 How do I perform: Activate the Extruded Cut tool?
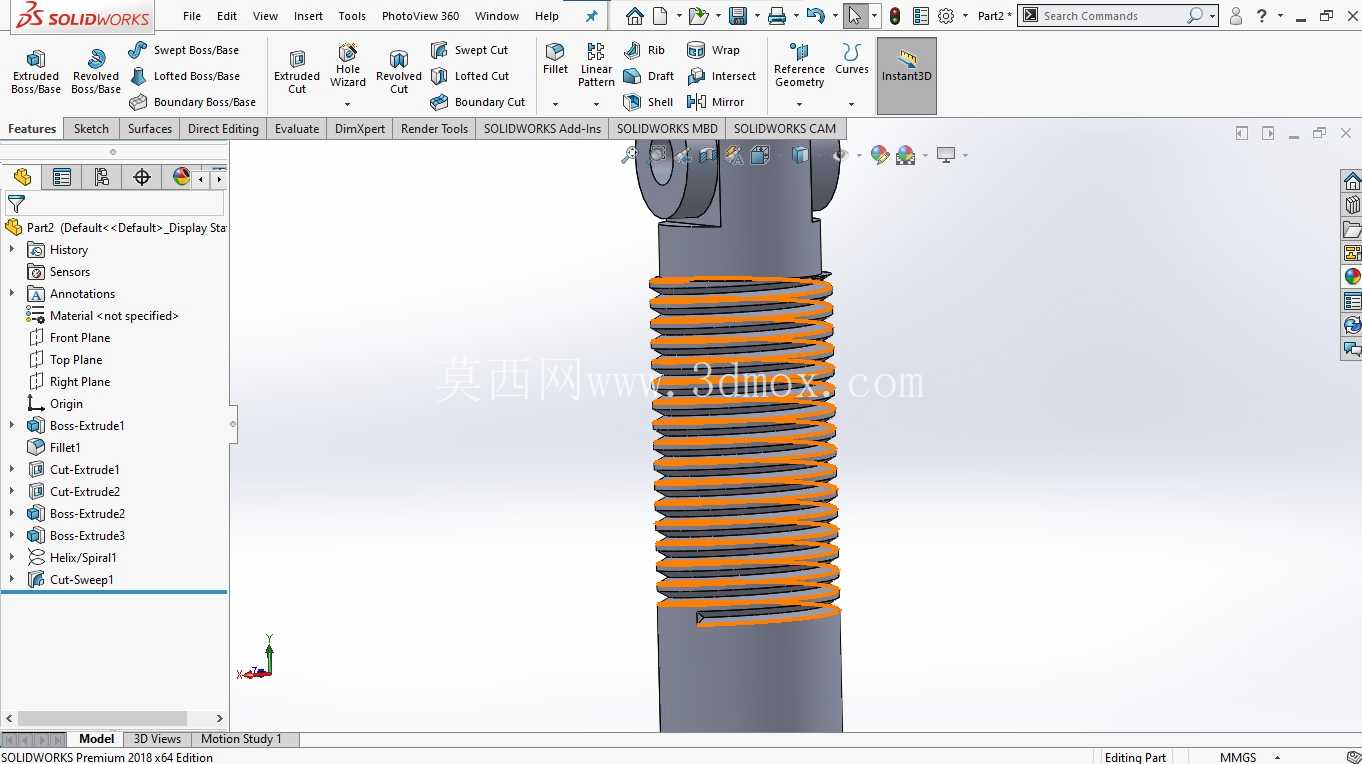[297, 72]
